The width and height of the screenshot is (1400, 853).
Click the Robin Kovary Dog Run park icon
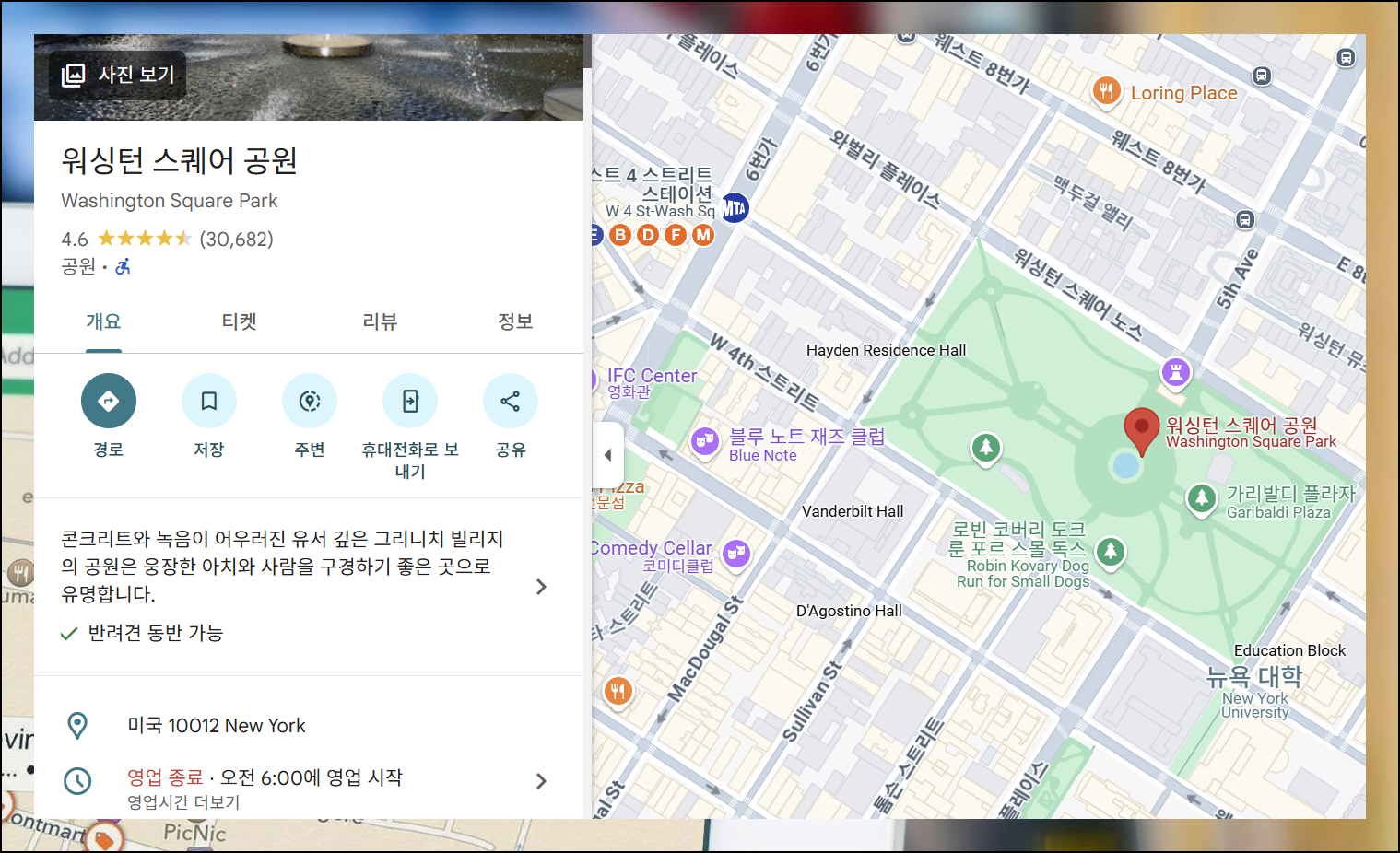1111,553
